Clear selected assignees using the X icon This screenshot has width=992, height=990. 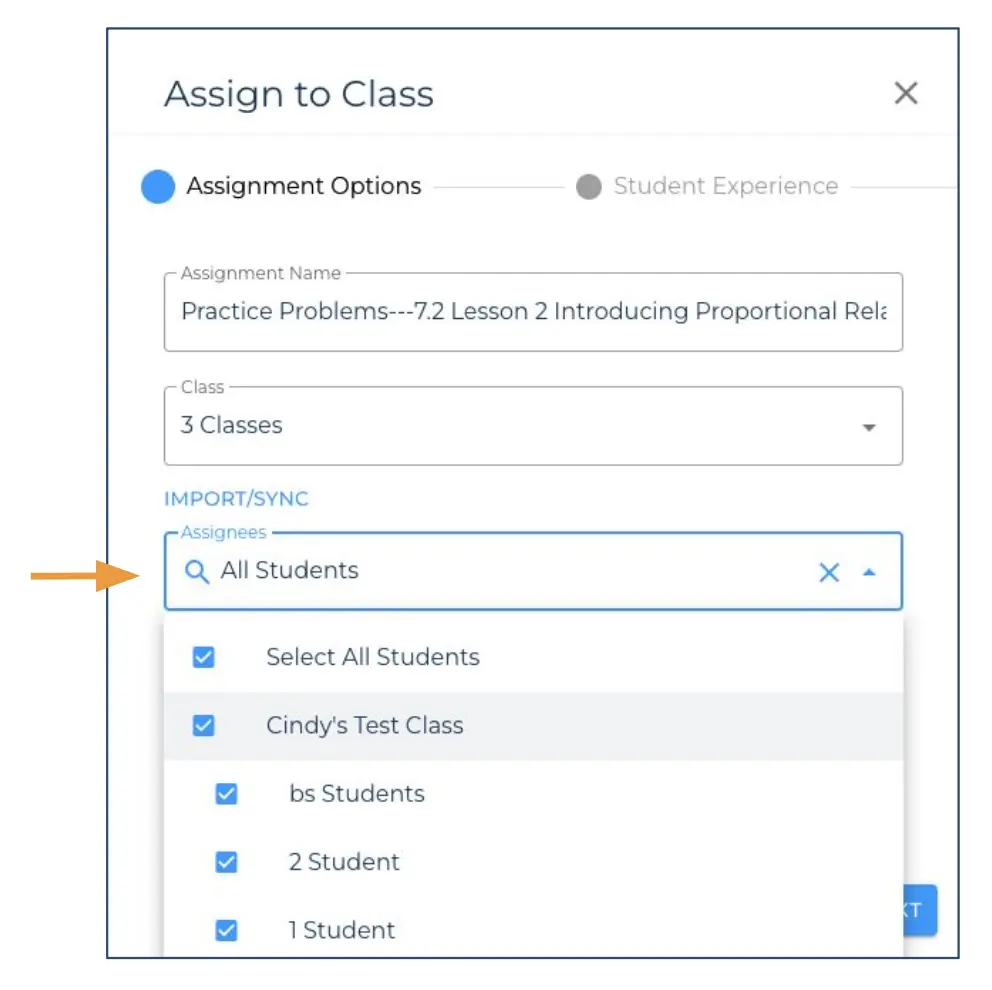[829, 571]
